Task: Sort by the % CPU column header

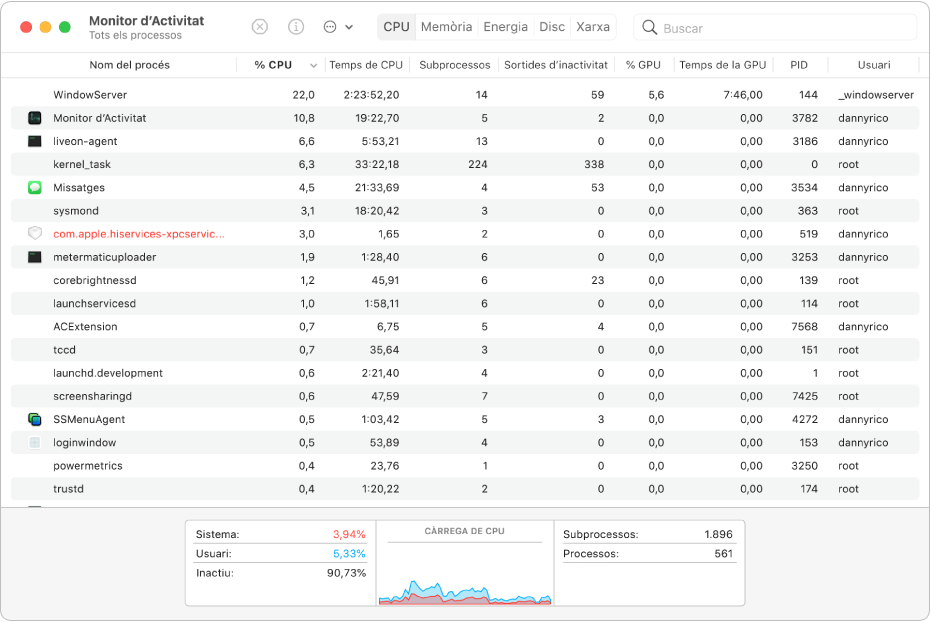Action: [273, 65]
